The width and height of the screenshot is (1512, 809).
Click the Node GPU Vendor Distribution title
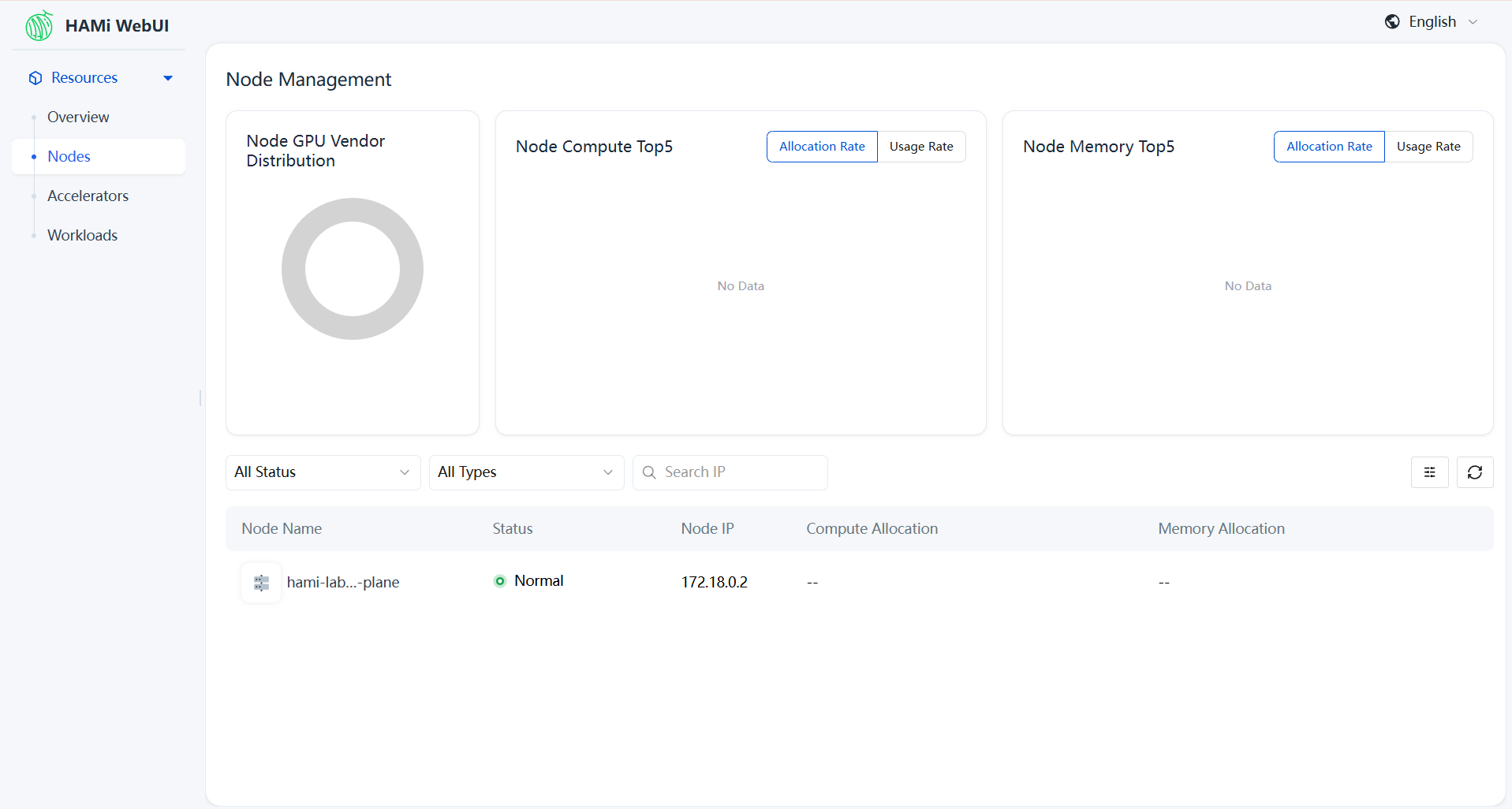point(315,151)
